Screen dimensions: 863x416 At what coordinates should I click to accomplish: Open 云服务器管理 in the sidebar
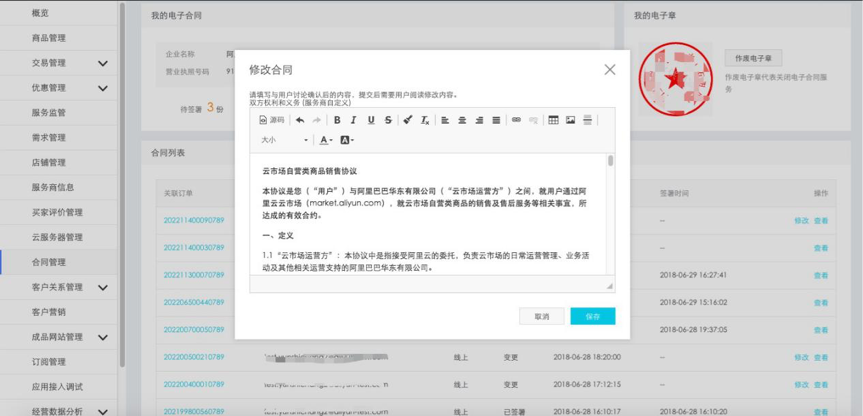click(57, 237)
